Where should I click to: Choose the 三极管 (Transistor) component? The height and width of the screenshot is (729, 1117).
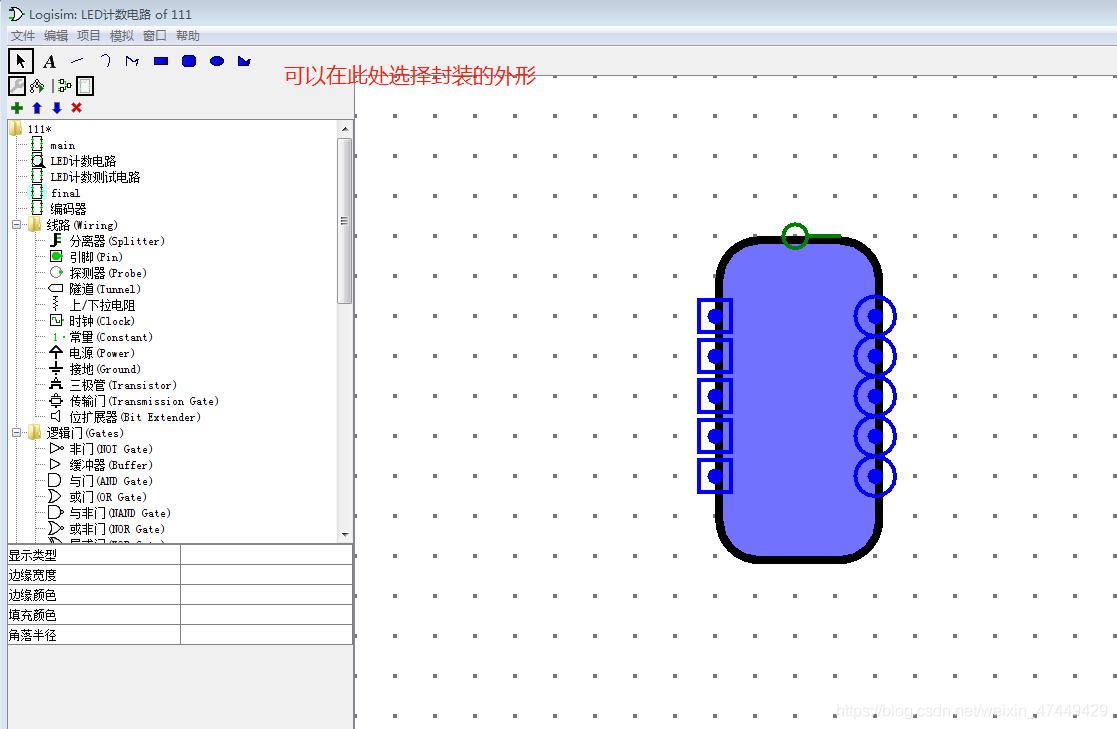point(123,386)
